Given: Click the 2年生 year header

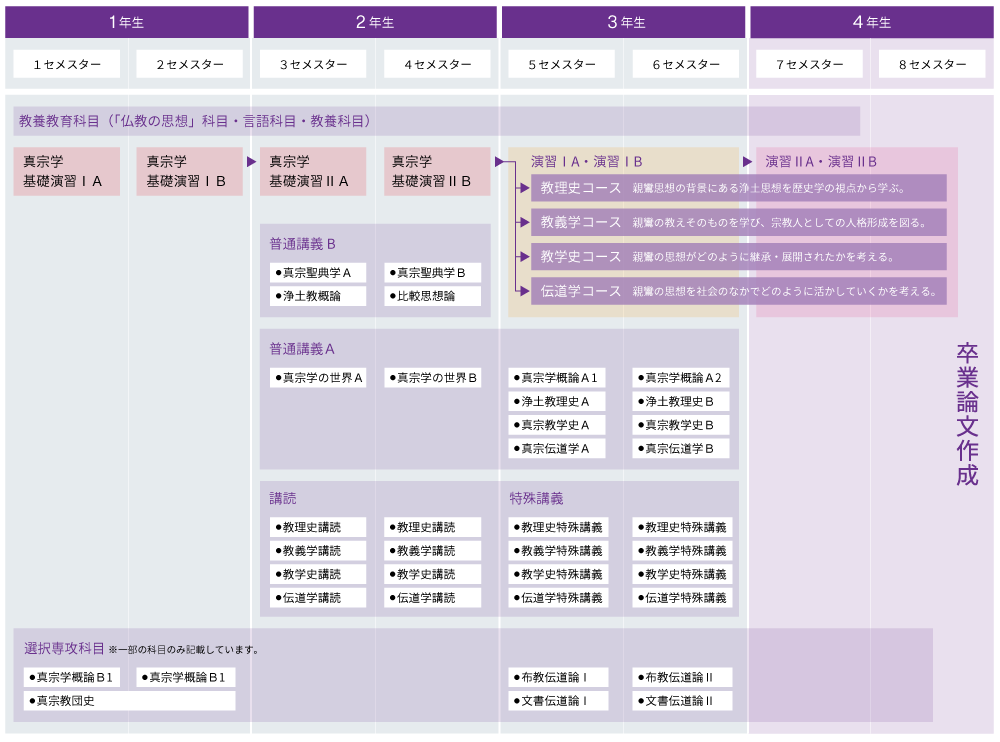Looking at the screenshot, I should [x=375, y=22].
